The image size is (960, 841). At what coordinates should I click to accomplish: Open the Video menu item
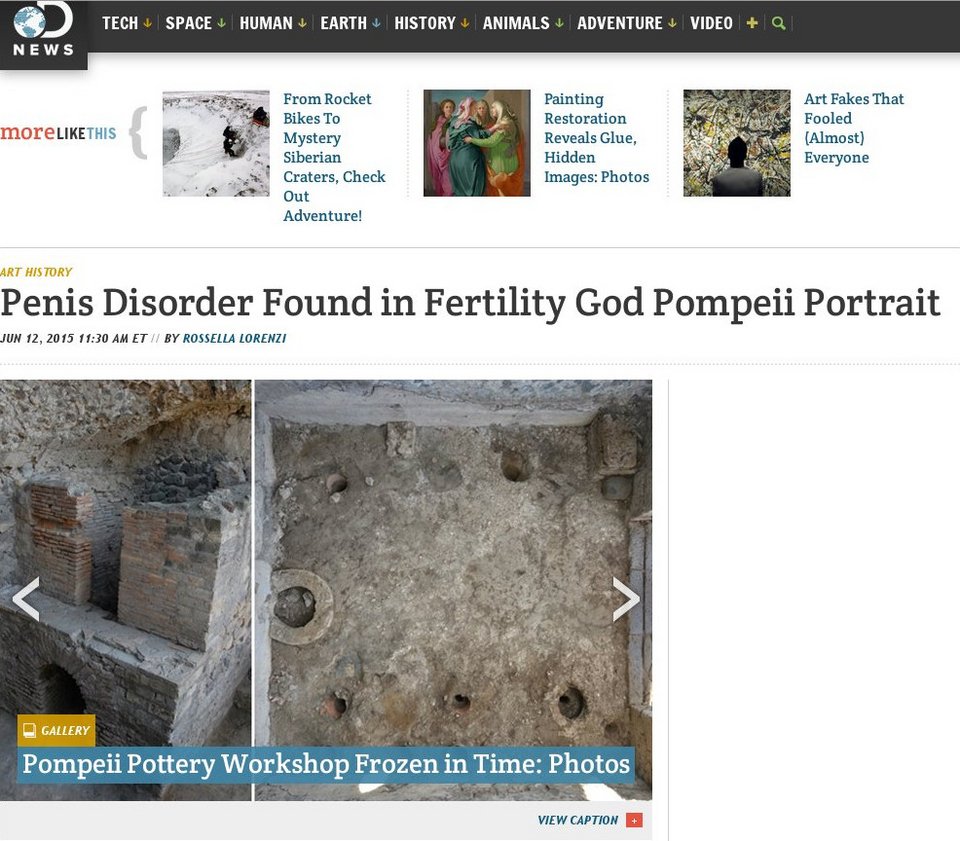(x=711, y=23)
